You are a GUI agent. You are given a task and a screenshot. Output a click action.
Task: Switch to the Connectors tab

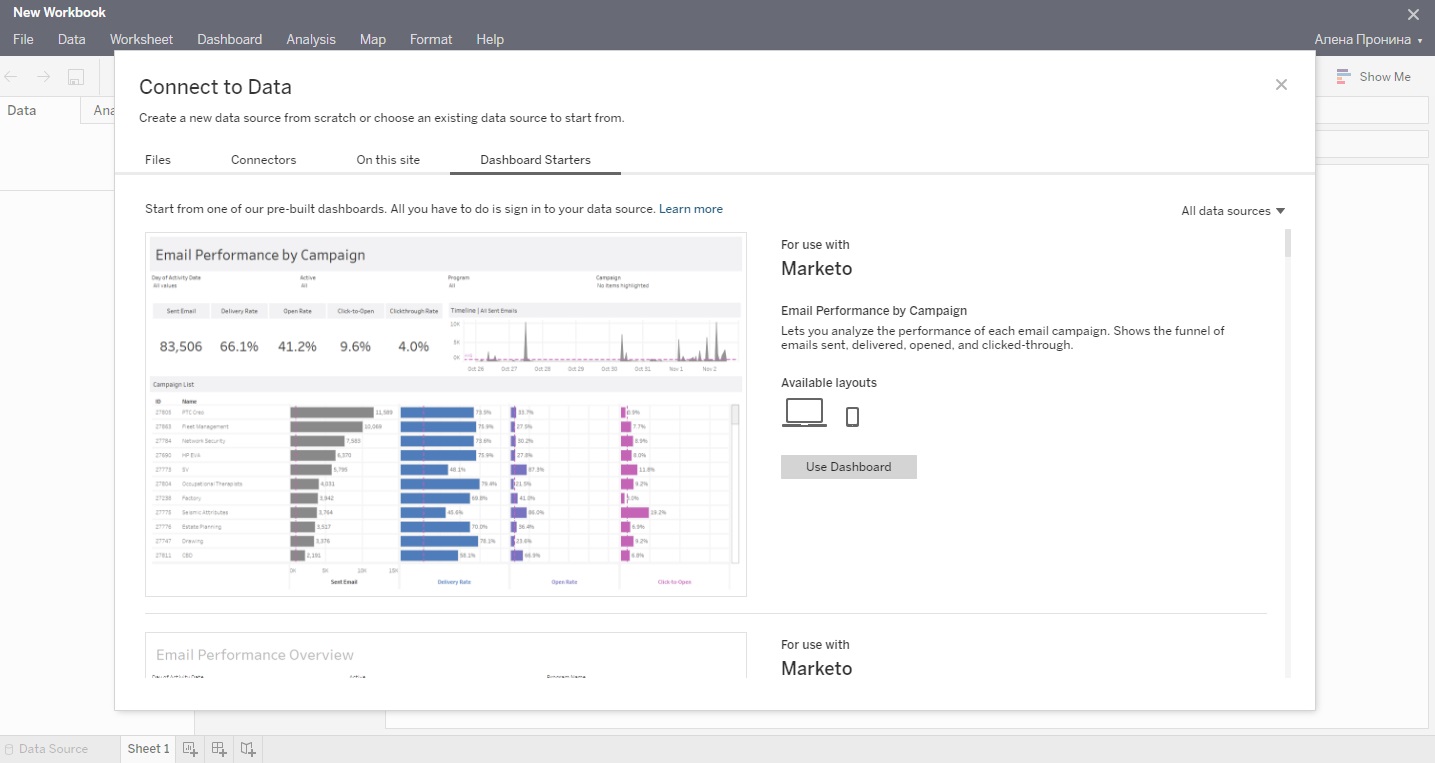[263, 160]
